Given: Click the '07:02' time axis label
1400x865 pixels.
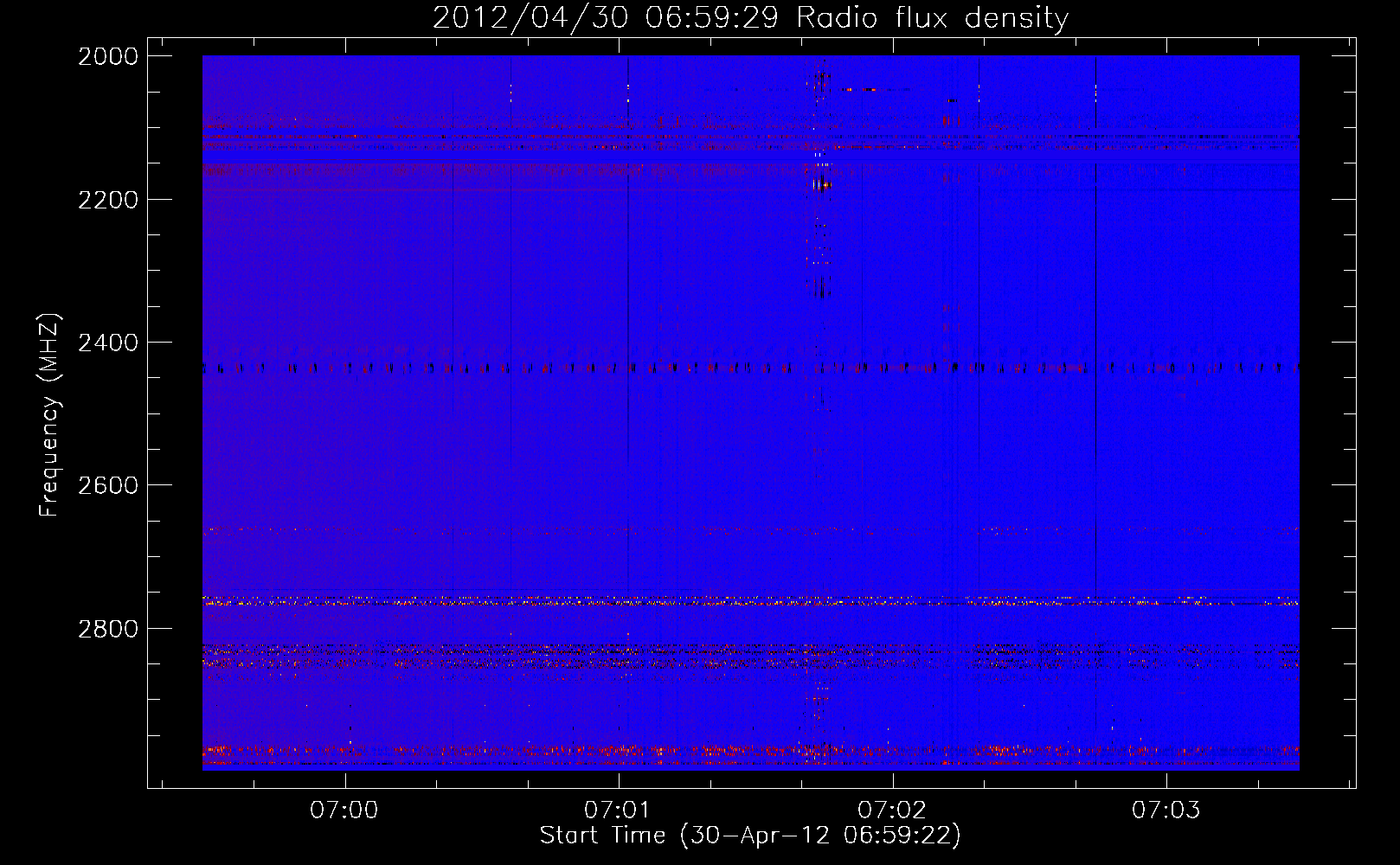Looking at the screenshot, I should tap(892, 810).
